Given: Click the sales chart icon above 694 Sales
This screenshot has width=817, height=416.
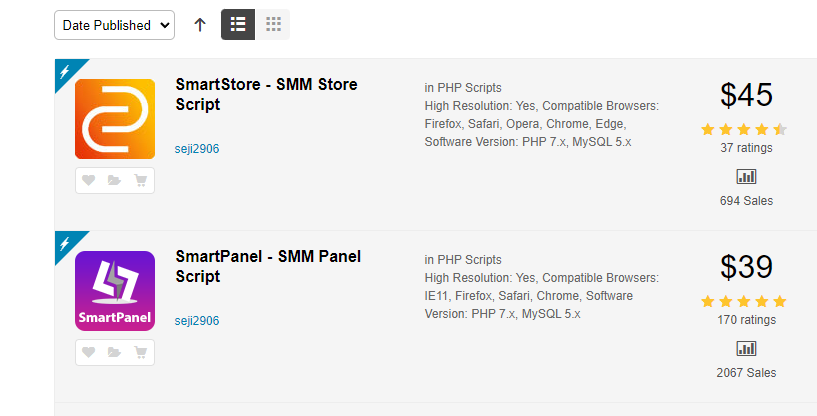Looking at the screenshot, I should pyautogui.click(x=746, y=177).
